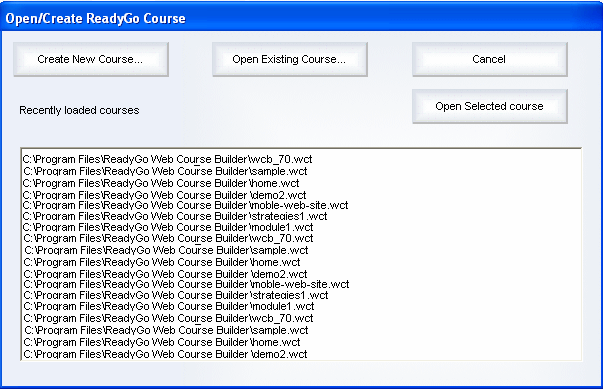The width and height of the screenshot is (603, 389).
Task: Select the first module1.wct entry
Action: pyautogui.click(x=168, y=227)
